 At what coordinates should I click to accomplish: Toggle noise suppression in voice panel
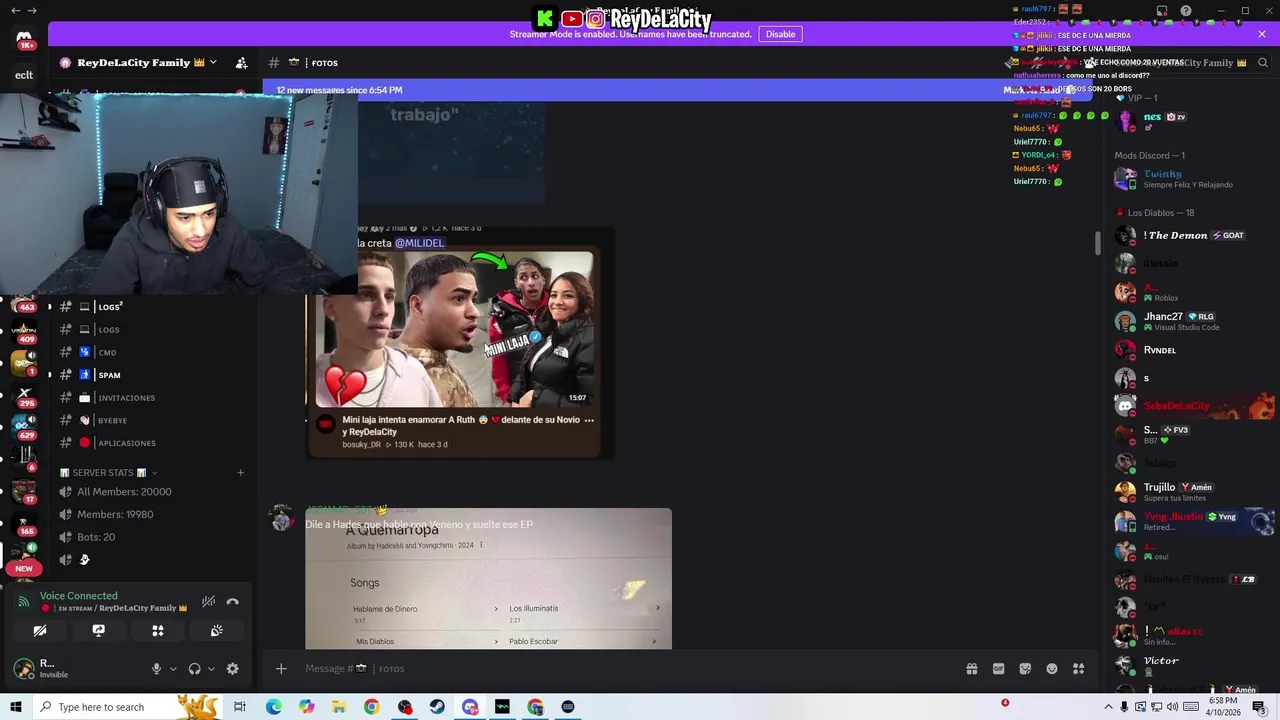pyautogui.click(x=208, y=602)
